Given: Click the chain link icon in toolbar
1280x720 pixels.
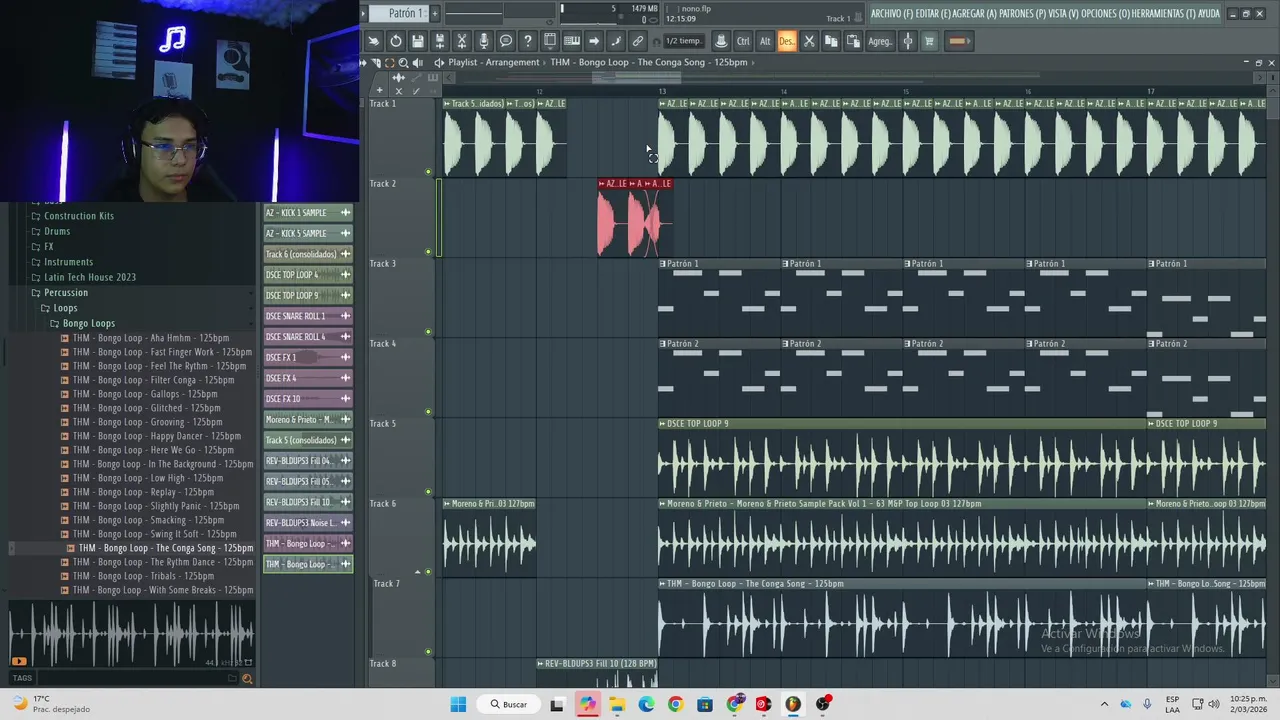Looking at the screenshot, I should pyautogui.click(x=638, y=41).
